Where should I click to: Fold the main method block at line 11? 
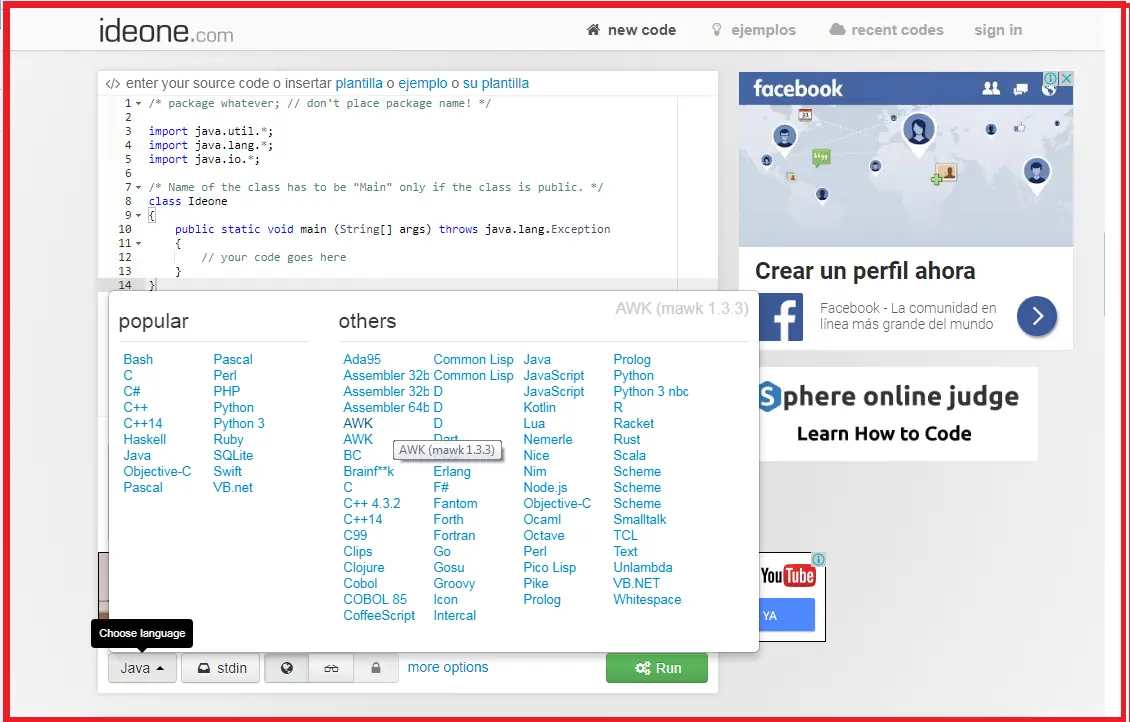pyautogui.click(x=138, y=244)
